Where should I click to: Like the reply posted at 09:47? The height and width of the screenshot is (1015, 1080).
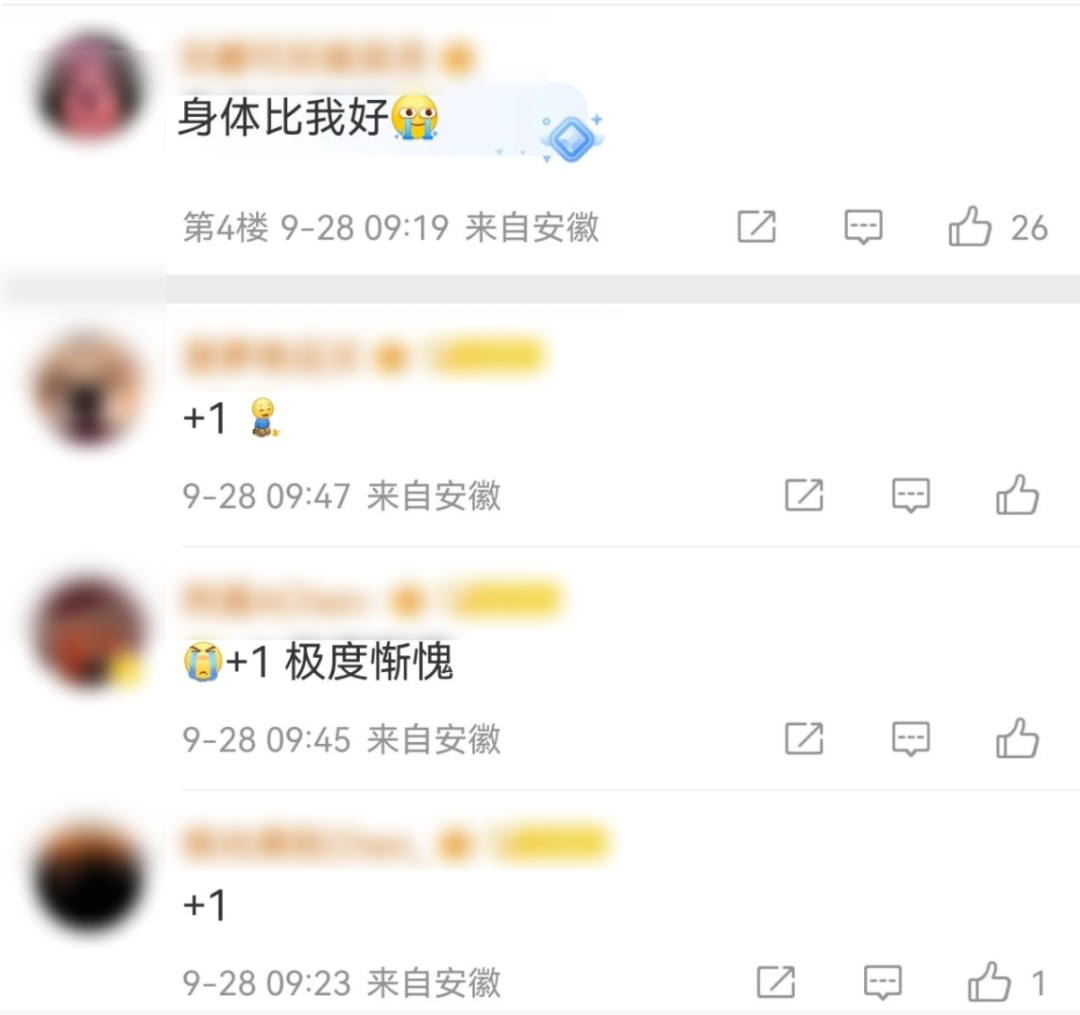pyautogui.click(x=1017, y=495)
